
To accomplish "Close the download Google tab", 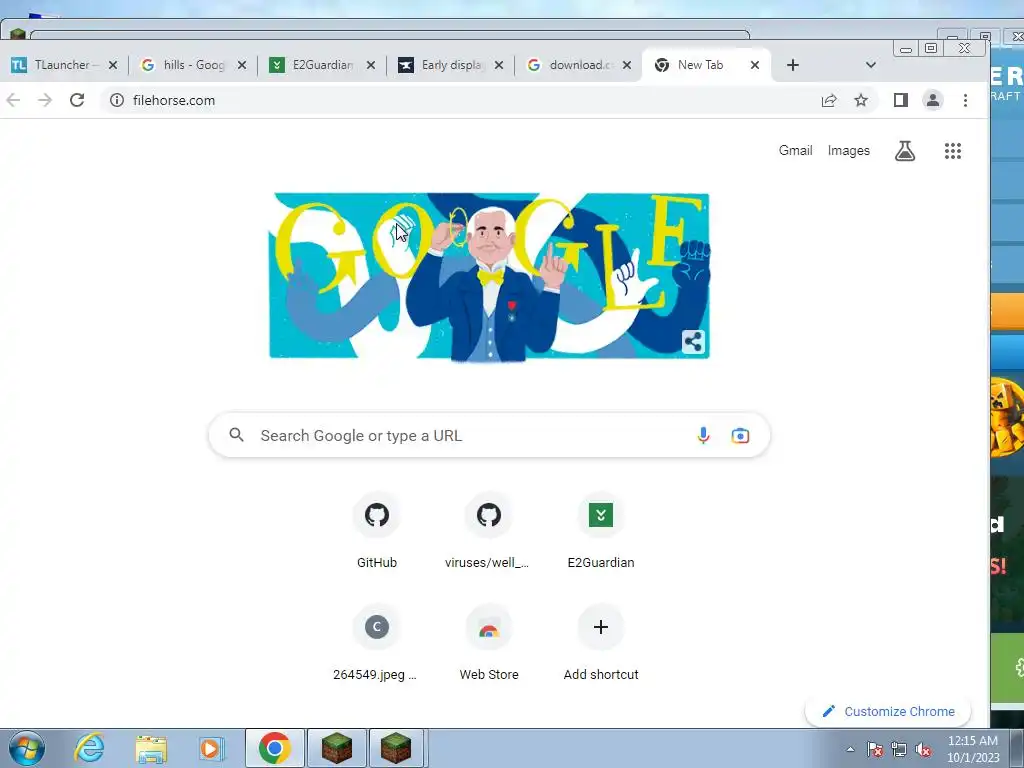I will pos(627,65).
